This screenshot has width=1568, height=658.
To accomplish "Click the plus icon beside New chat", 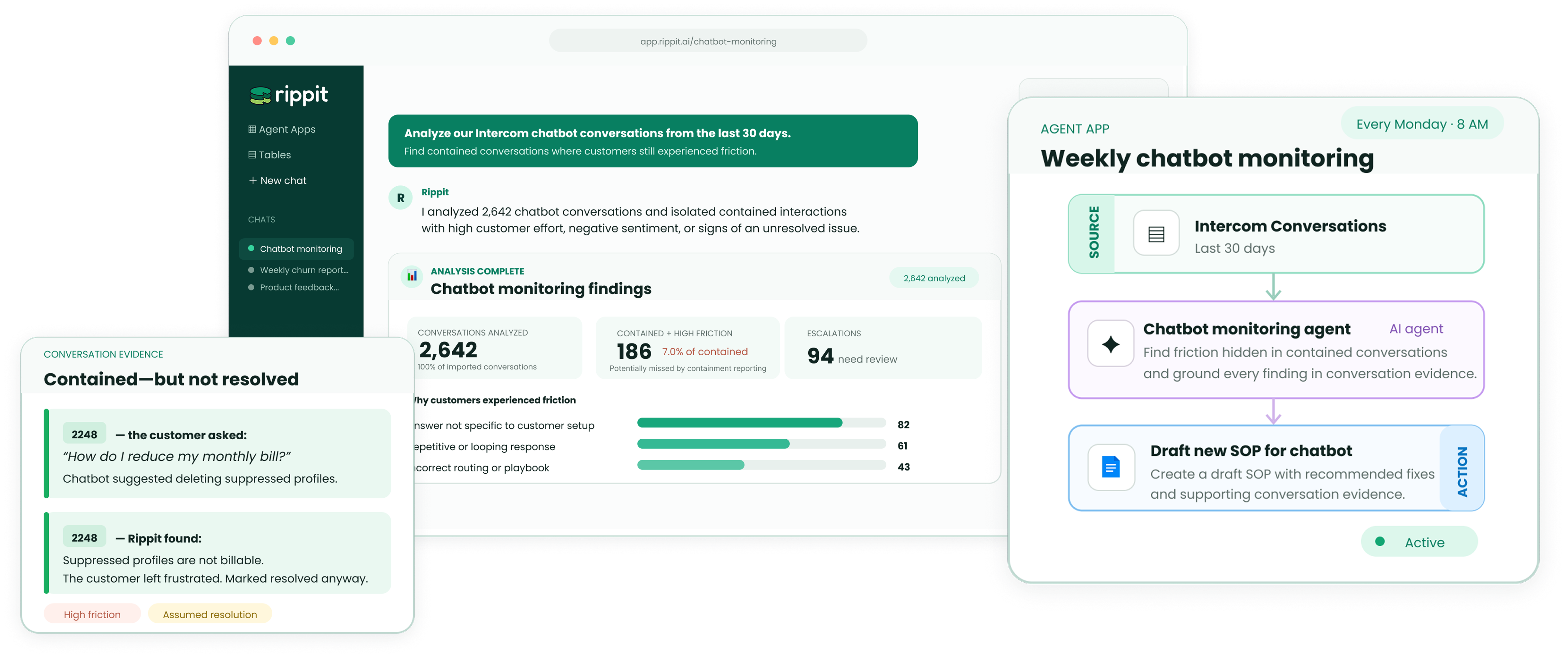I will (252, 180).
